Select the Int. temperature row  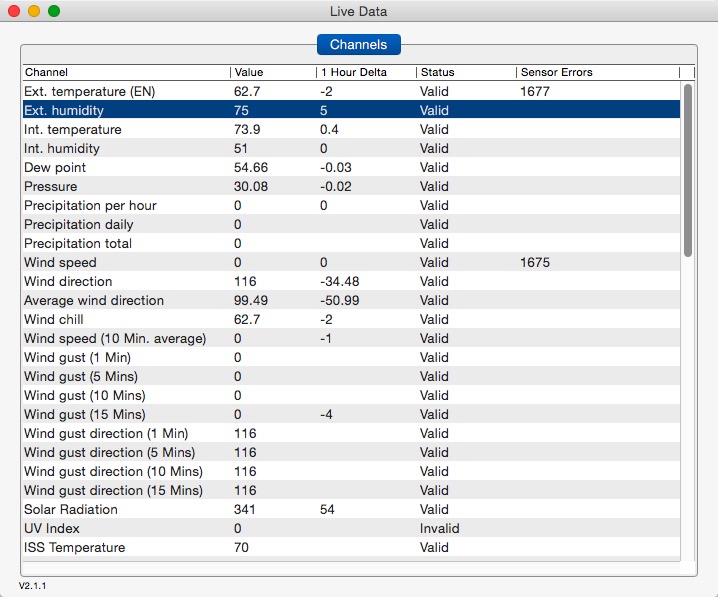pos(351,130)
